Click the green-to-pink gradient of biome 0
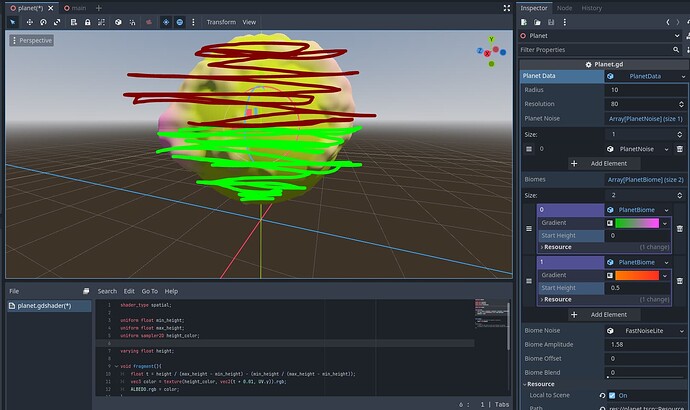 638,222
